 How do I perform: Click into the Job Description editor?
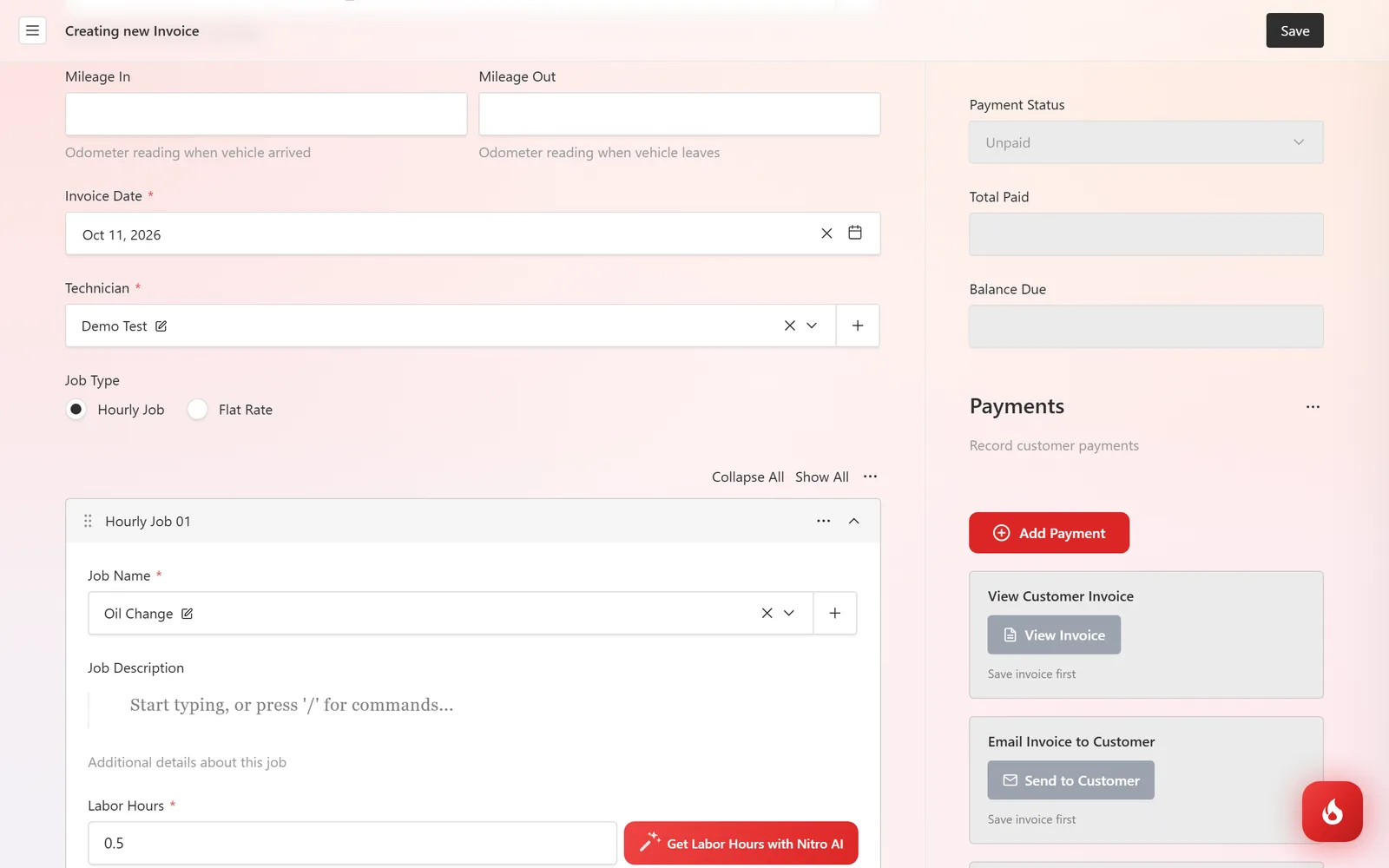click(472, 705)
